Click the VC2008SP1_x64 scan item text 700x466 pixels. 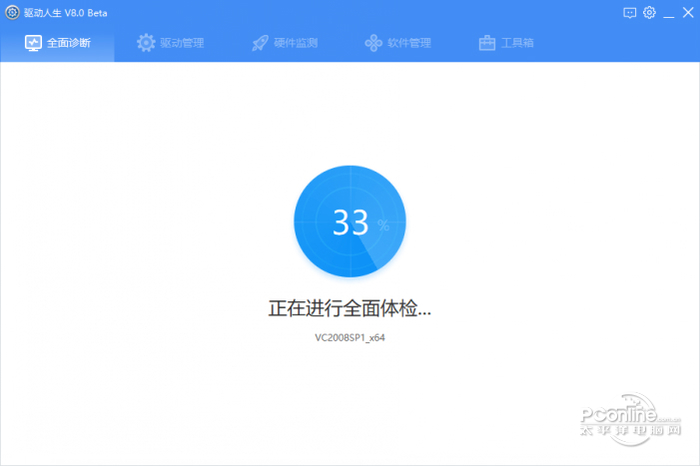pyautogui.click(x=350, y=337)
